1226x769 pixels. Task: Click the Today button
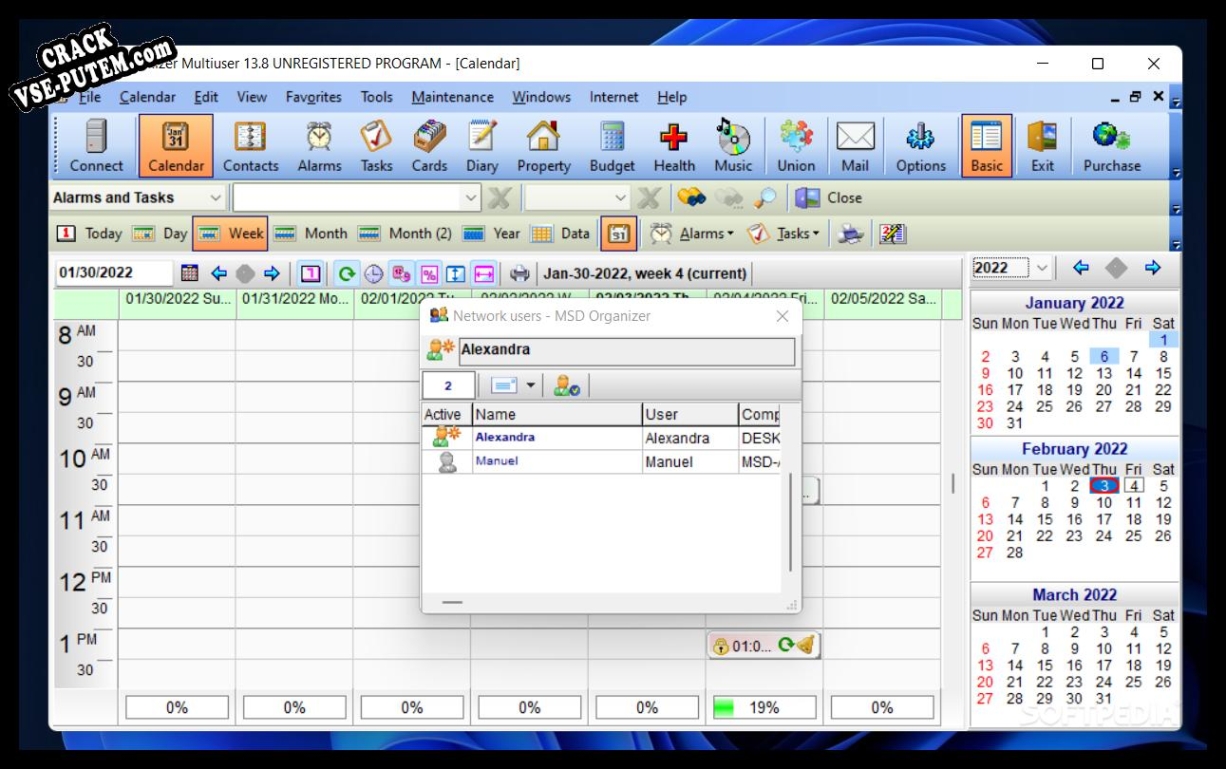(90, 234)
